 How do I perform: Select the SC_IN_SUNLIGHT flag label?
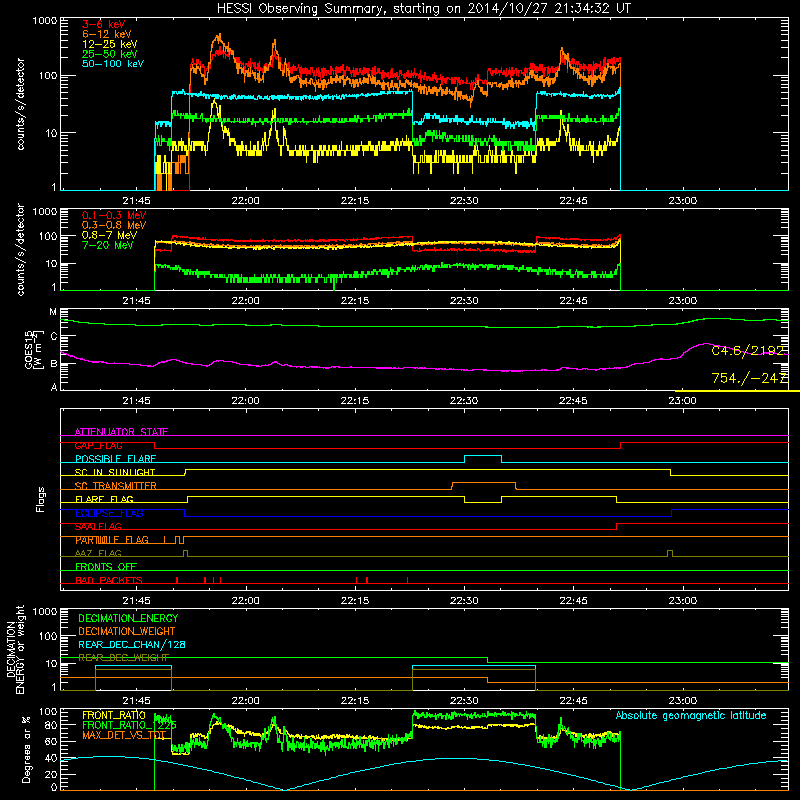coord(115,472)
